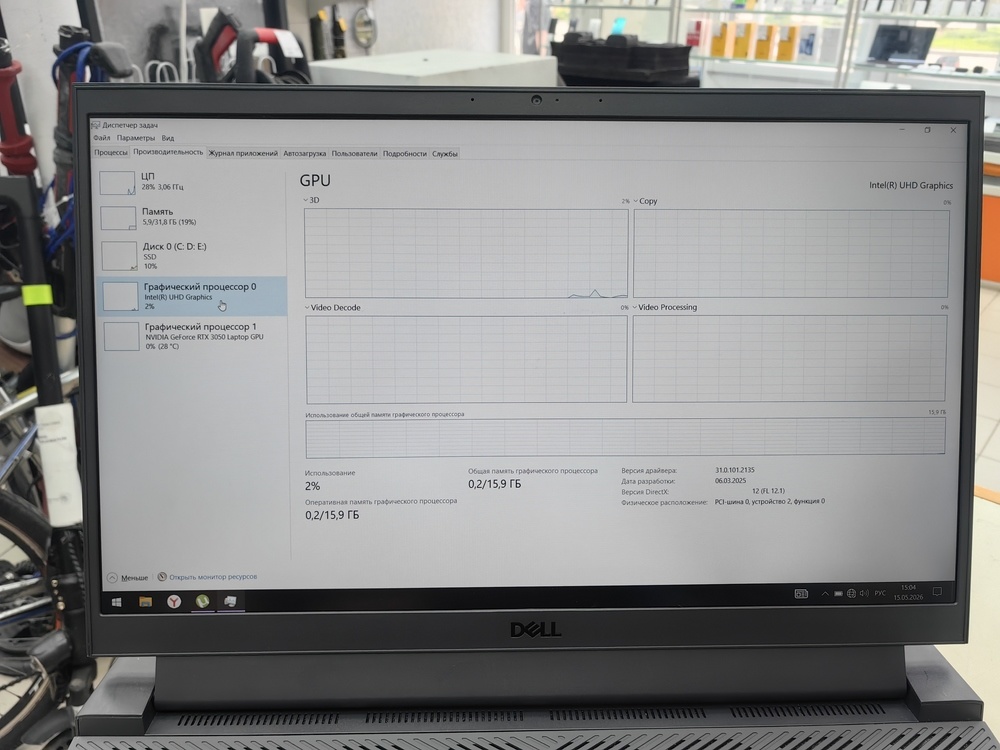
Task: Click the 3D usage graph area
Action: point(466,253)
